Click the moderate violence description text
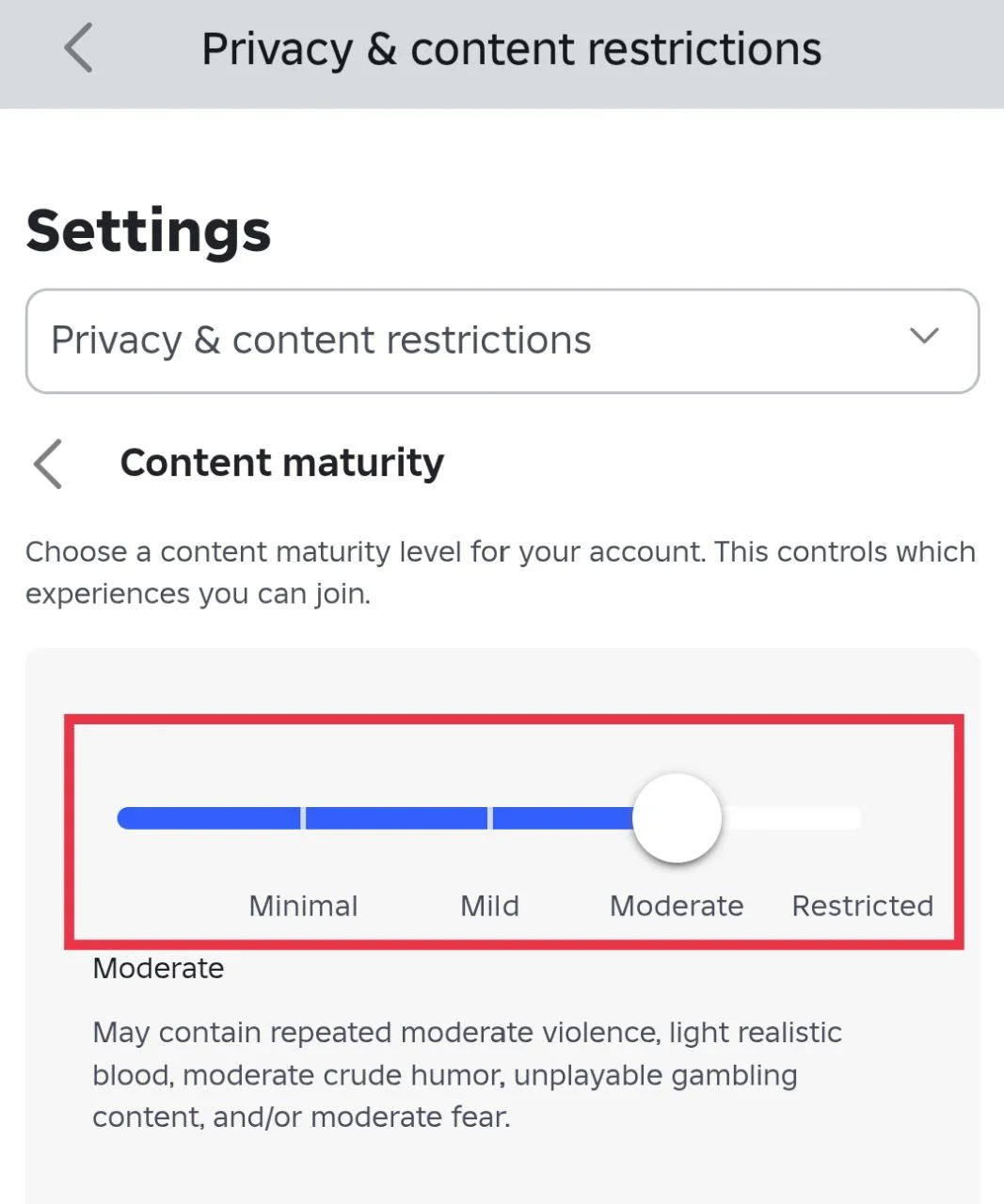 click(x=467, y=1074)
